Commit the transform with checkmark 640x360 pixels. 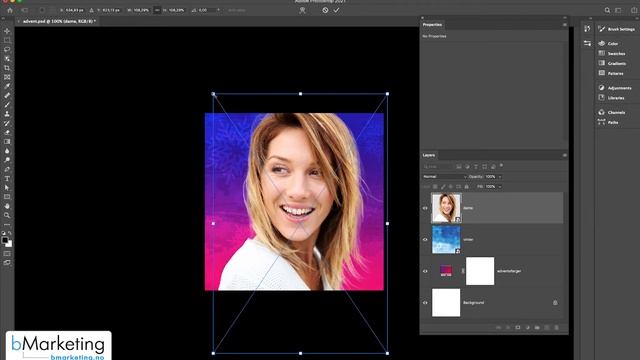coord(336,10)
